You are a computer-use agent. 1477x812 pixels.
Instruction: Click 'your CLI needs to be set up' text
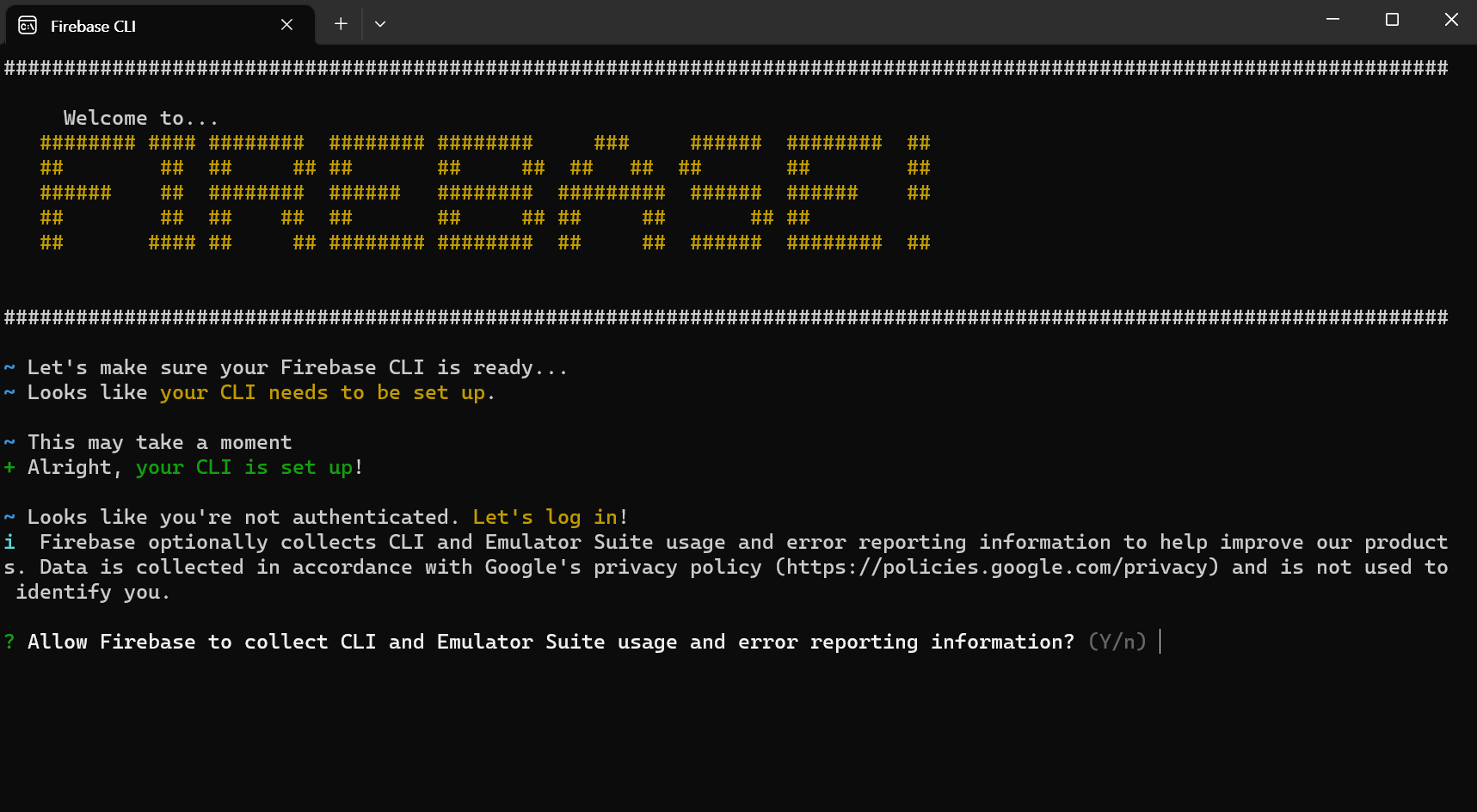pyautogui.click(x=323, y=393)
